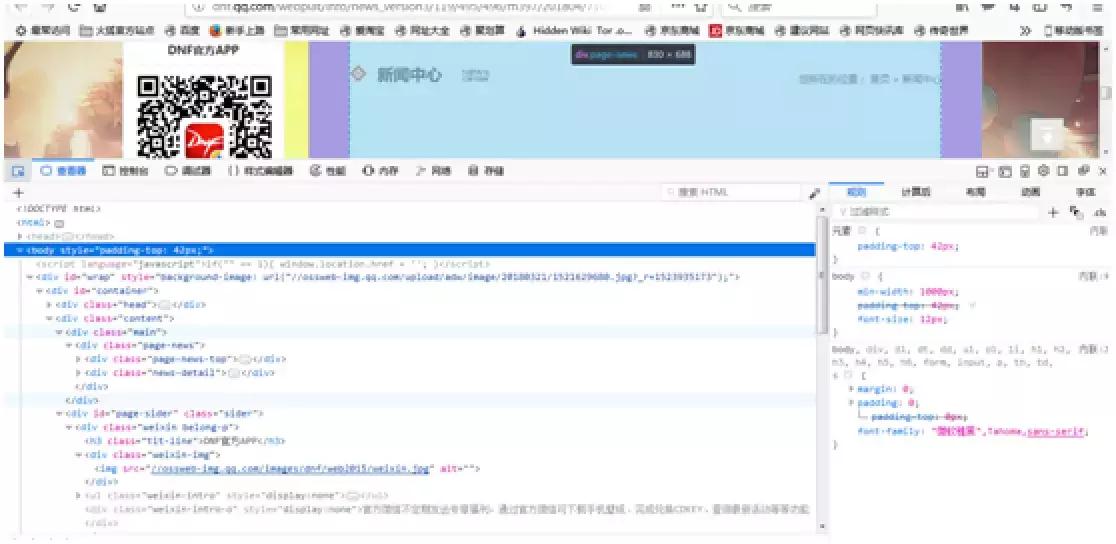Click the scroll-to-top button on the page

pyautogui.click(x=1047, y=134)
